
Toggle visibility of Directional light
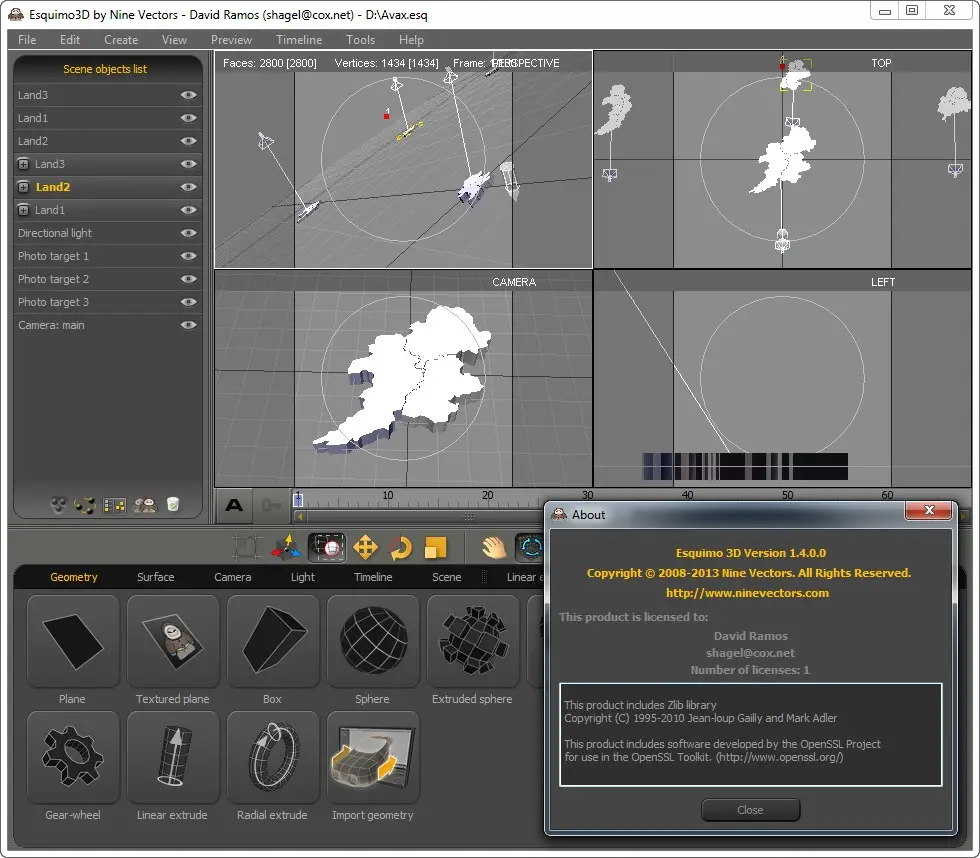point(189,233)
